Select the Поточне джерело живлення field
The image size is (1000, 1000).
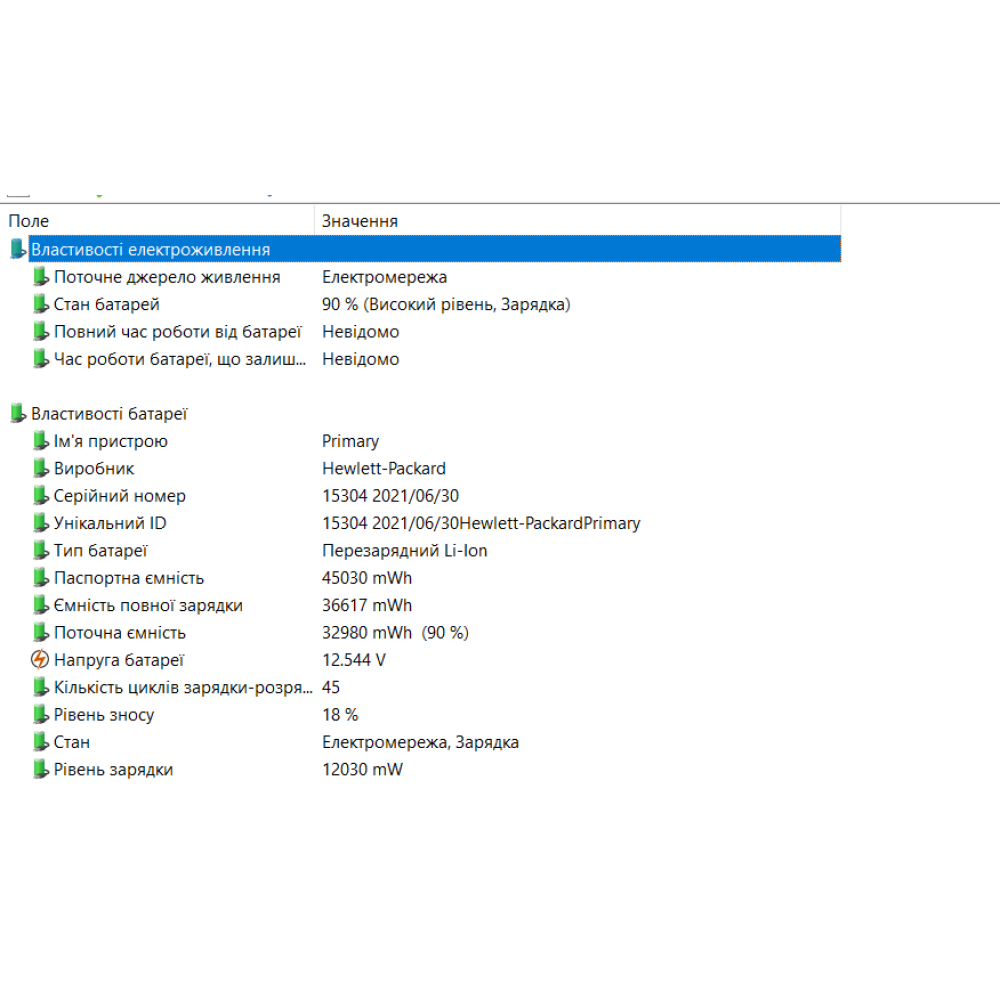[x=167, y=277]
